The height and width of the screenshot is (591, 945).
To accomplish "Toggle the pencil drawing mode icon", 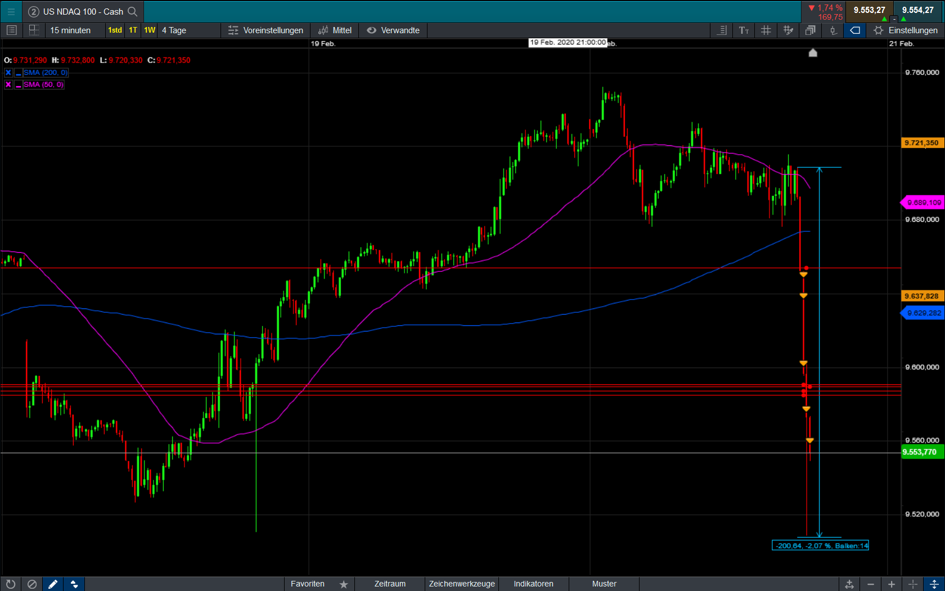I will click(x=53, y=584).
